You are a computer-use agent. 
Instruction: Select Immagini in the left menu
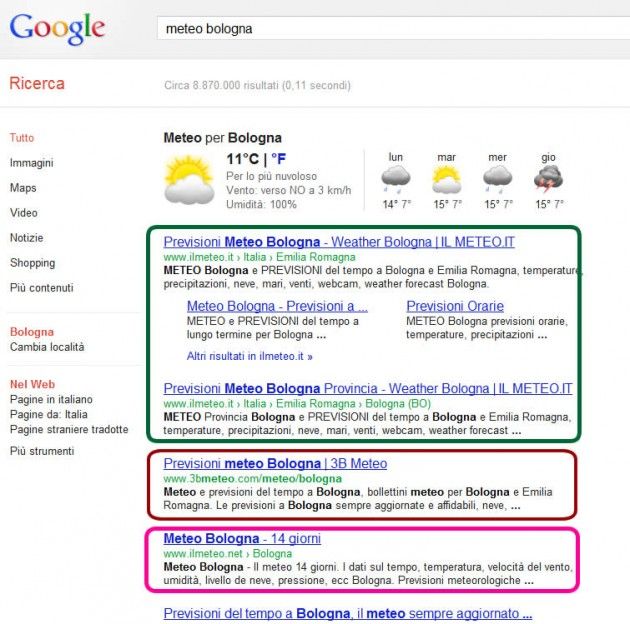coord(31,163)
